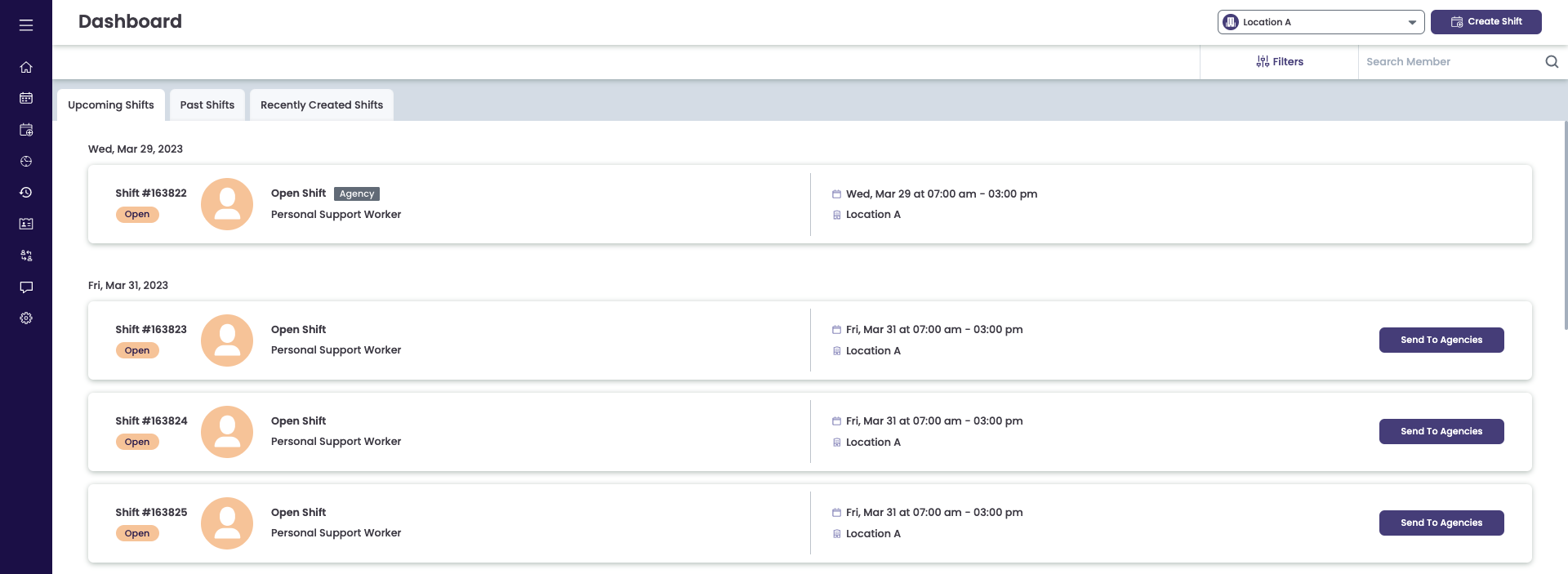The height and width of the screenshot is (574, 1568).
Task: Click the building icon in Shift #163824 row
Action: [x=836, y=443]
